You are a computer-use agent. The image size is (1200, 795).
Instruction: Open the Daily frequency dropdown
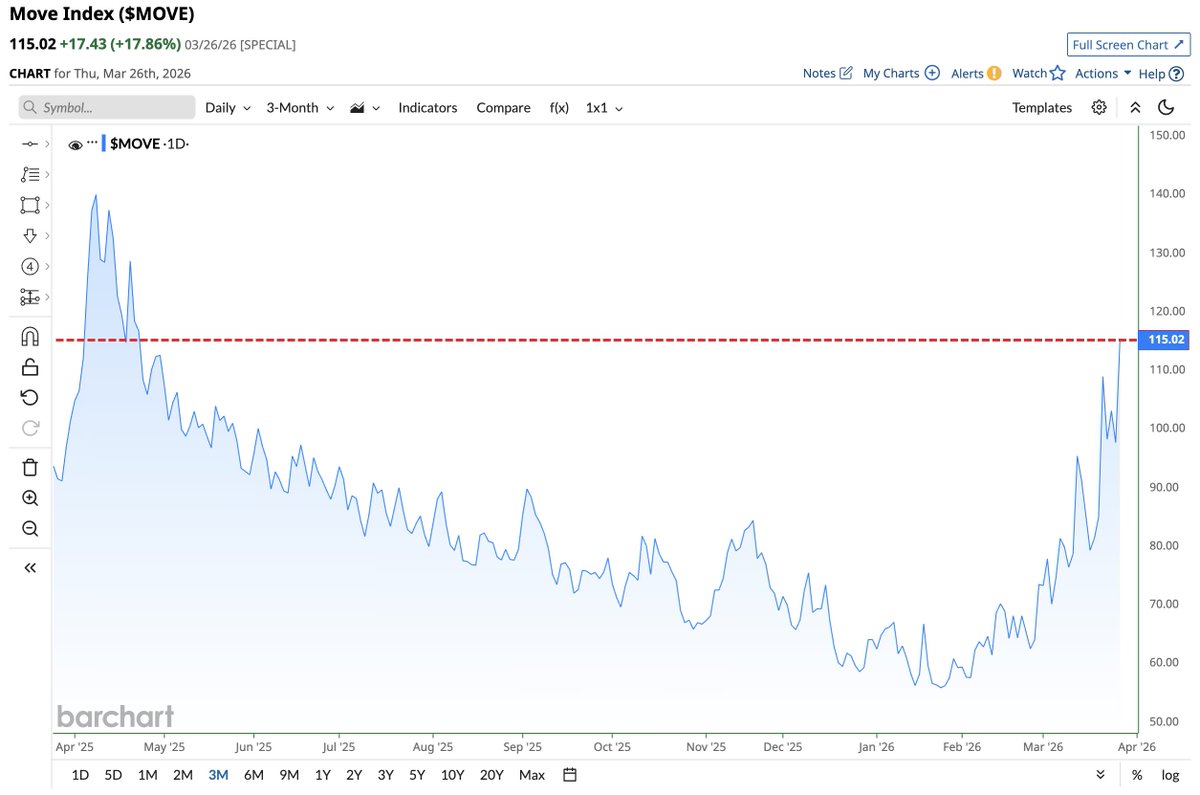[x=227, y=107]
